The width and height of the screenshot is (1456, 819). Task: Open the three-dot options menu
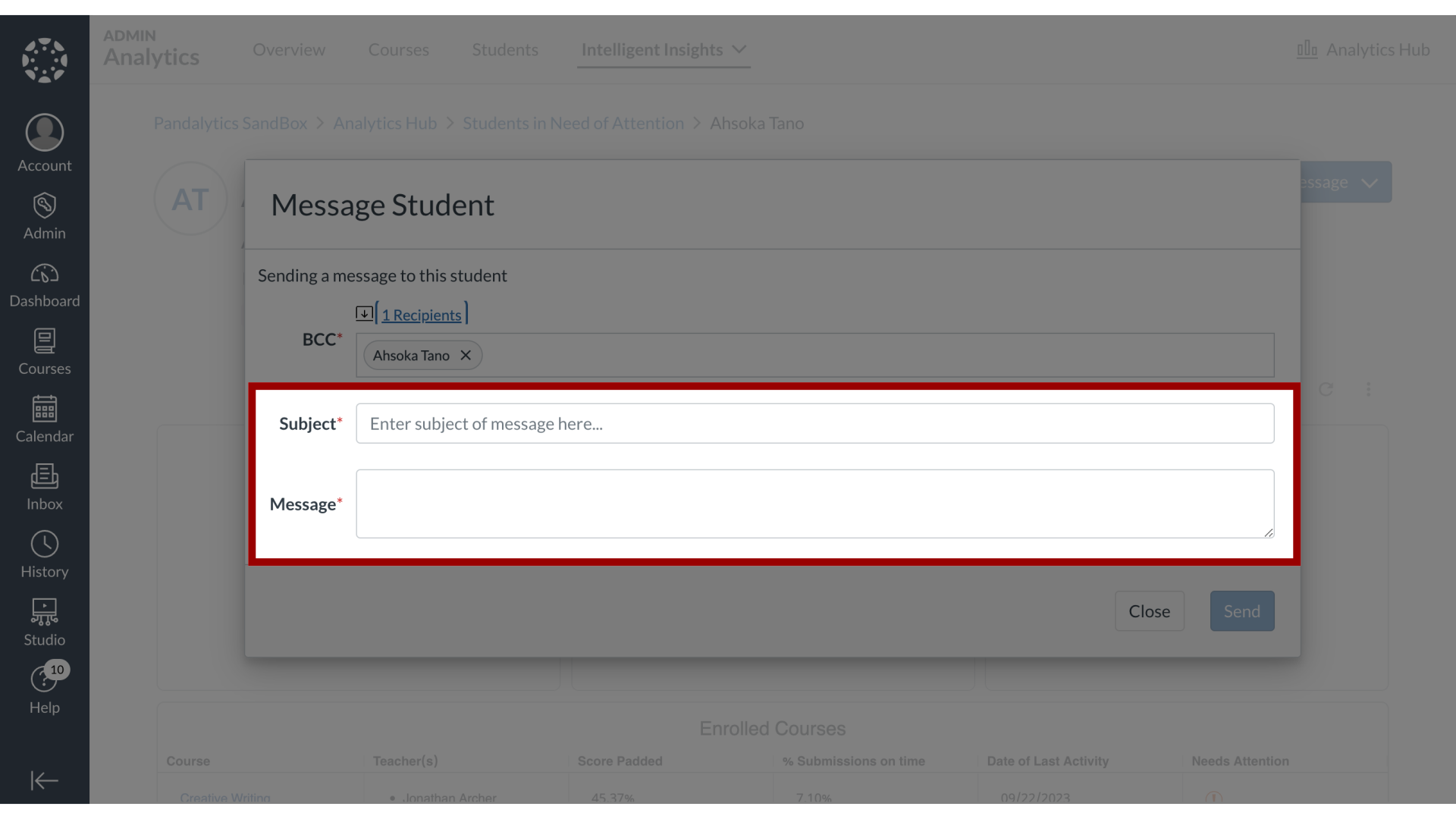click(1369, 389)
